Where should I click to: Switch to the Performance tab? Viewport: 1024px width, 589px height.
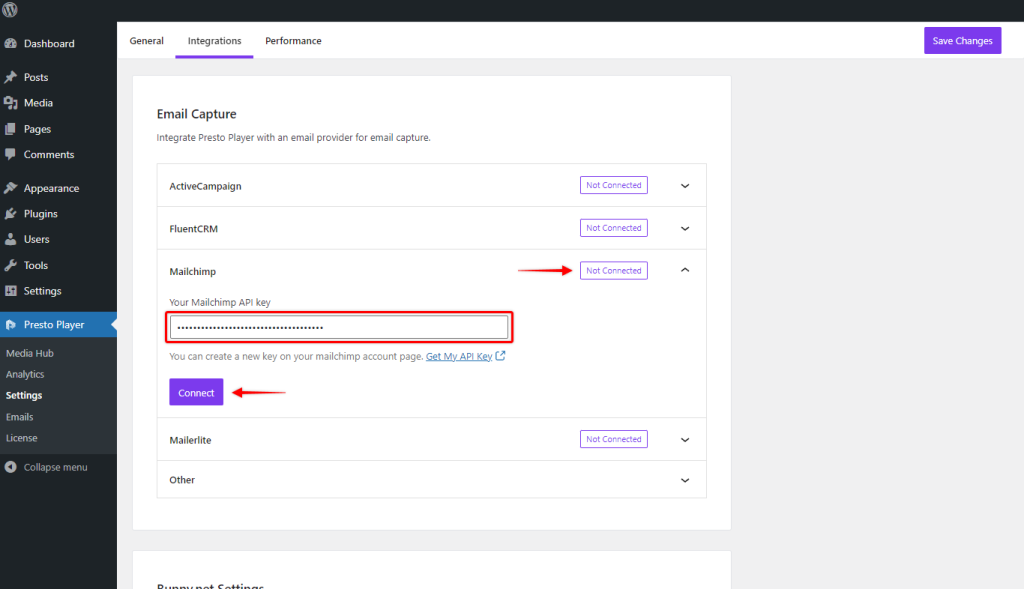coord(293,41)
